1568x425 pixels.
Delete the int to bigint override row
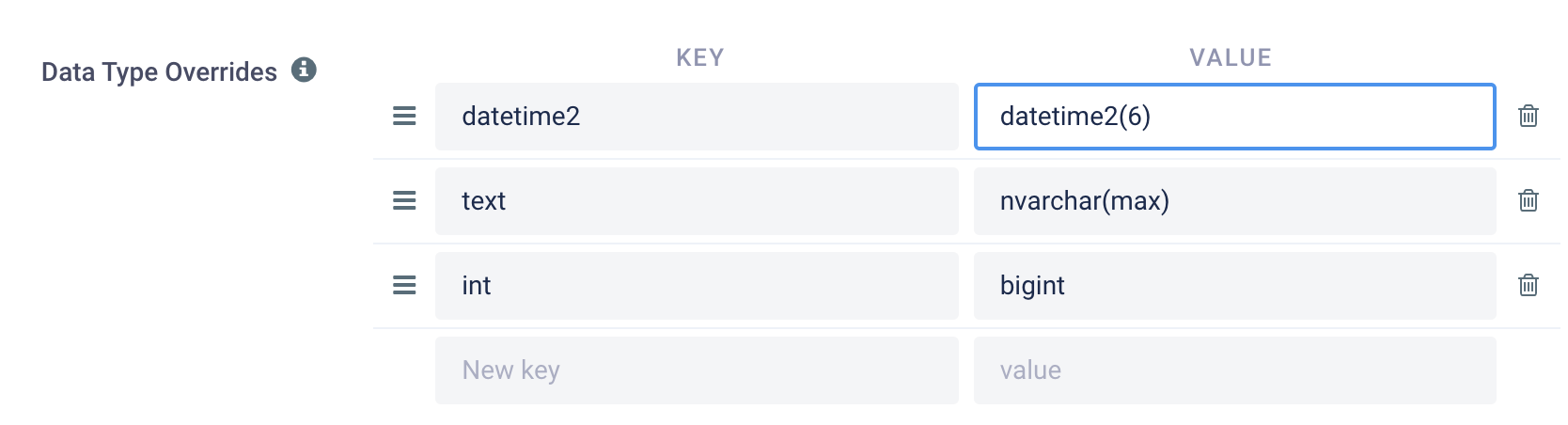[1529, 285]
